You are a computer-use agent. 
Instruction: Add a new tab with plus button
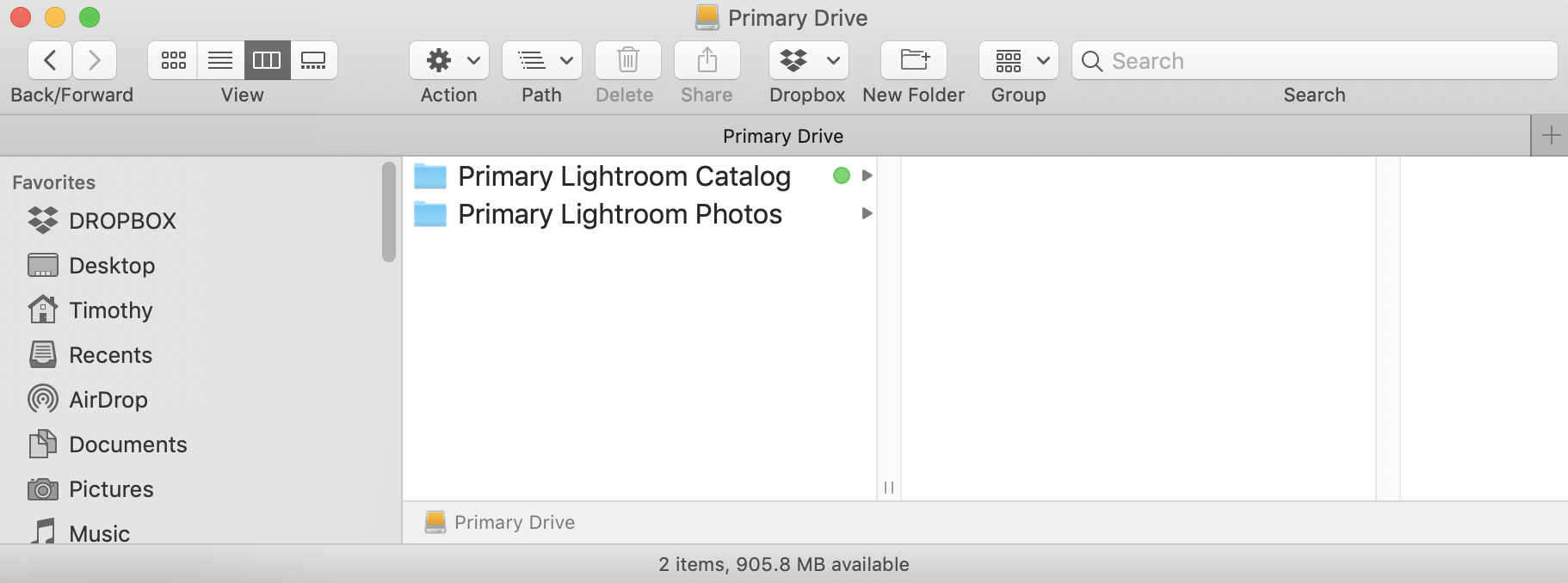(1551, 136)
